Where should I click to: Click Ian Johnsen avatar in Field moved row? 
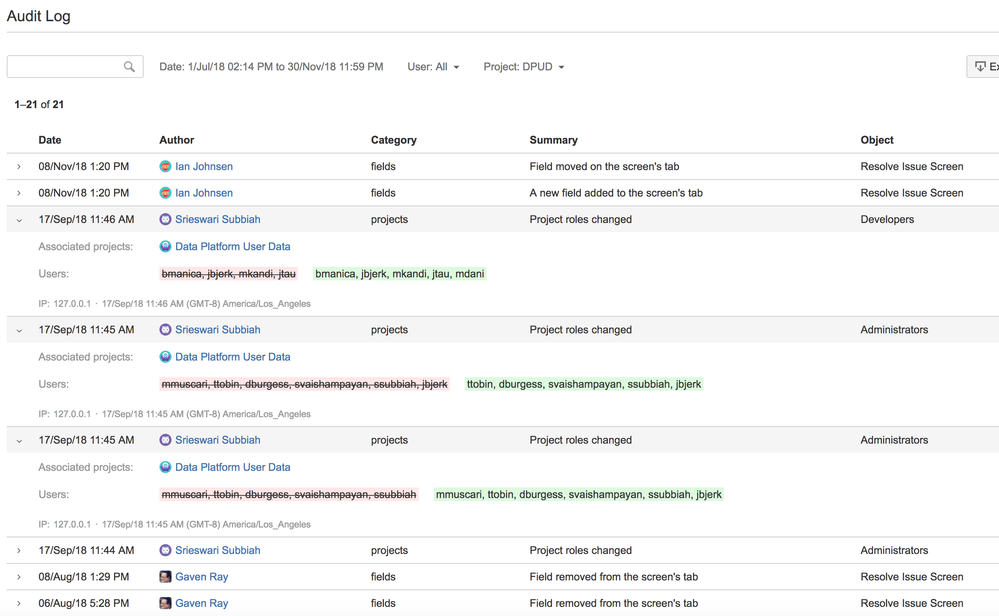coord(165,166)
